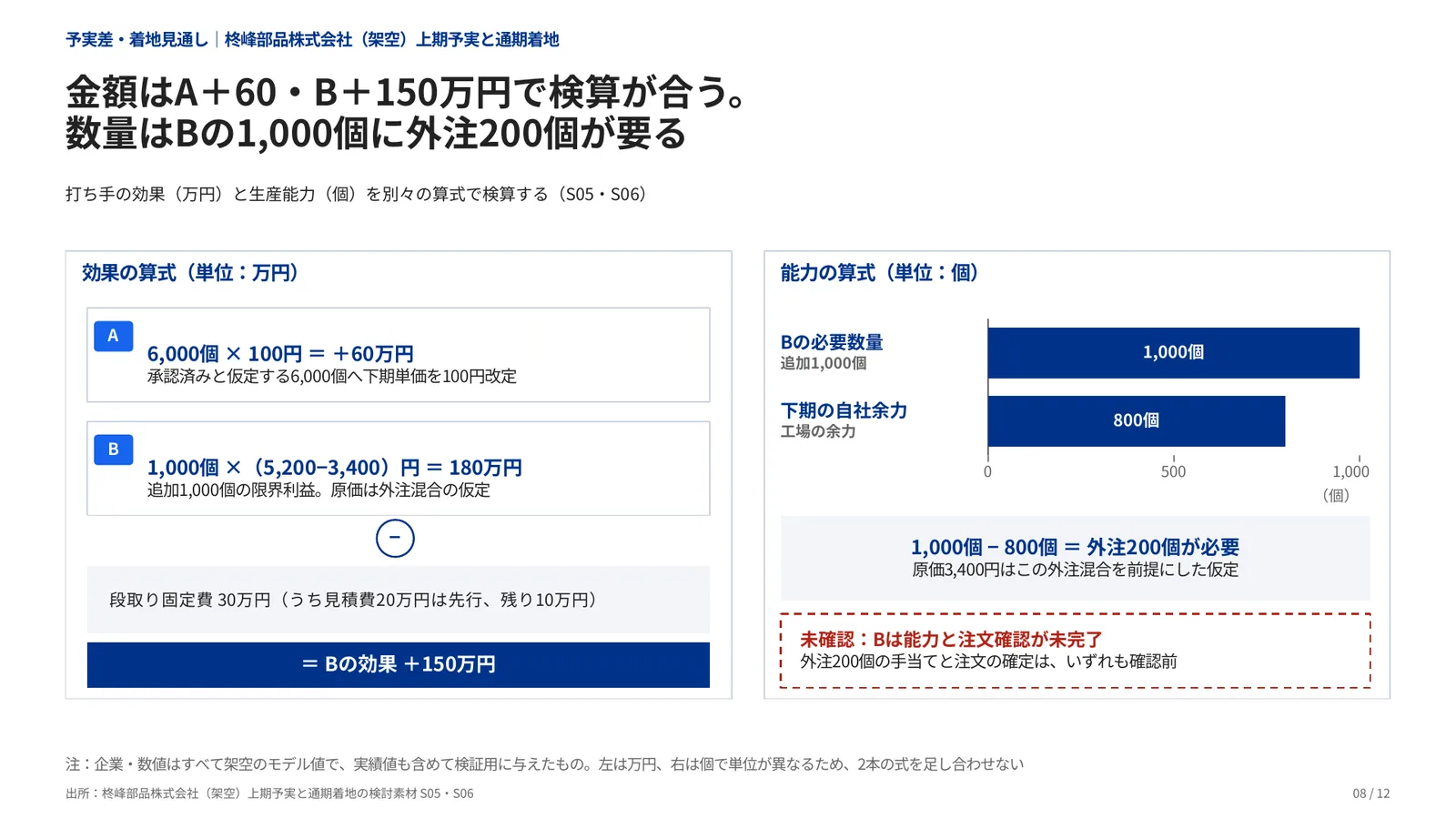The height and width of the screenshot is (819, 1456).
Task: Click the red '未確認:Bは能力と注文確認が未完了' warning
Action: click(951, 640)
